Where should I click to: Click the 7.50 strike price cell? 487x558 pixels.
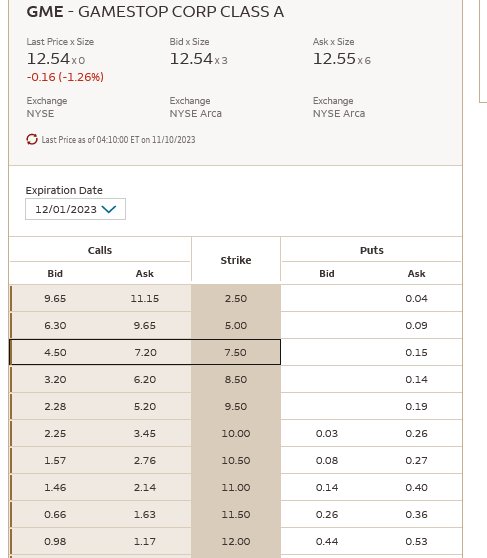click(x=236, y=352)
